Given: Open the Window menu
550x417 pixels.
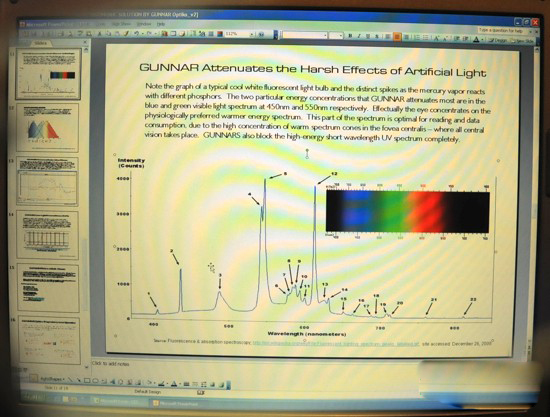Looking at the screenshot, I should click(144, 24).
